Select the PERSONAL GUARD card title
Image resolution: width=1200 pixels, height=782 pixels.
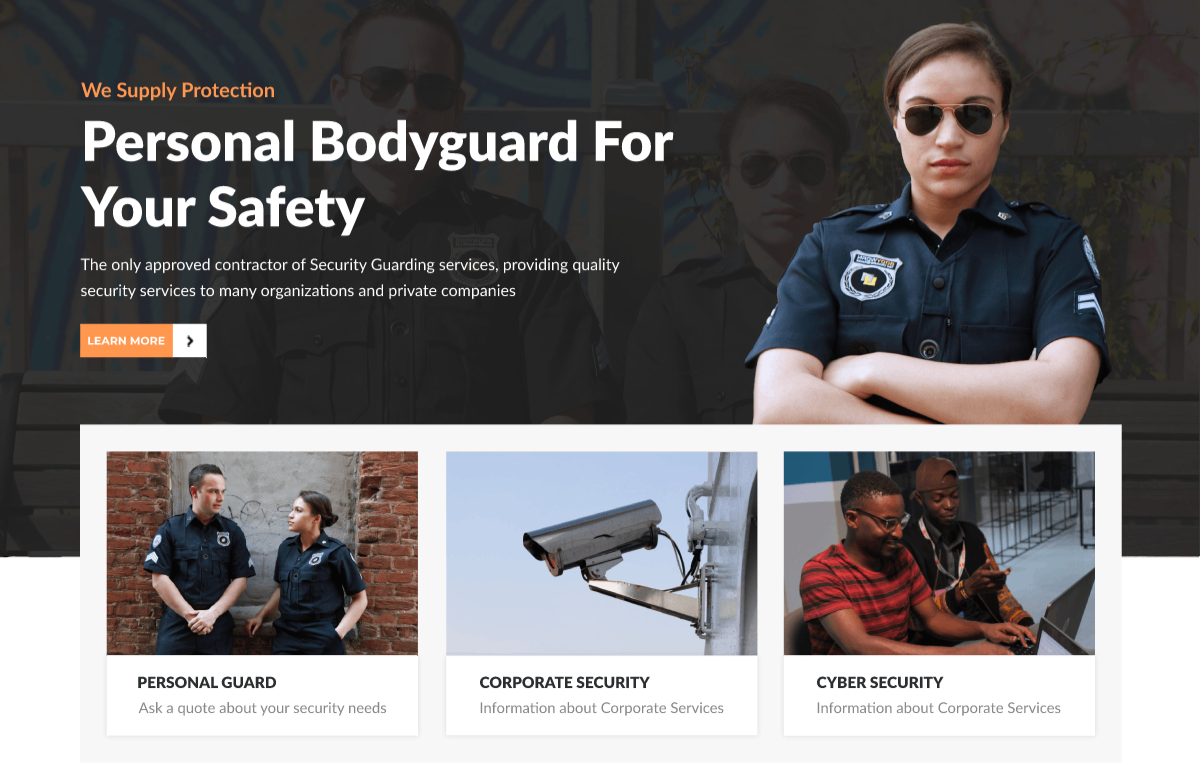click(x=207, y=683)
